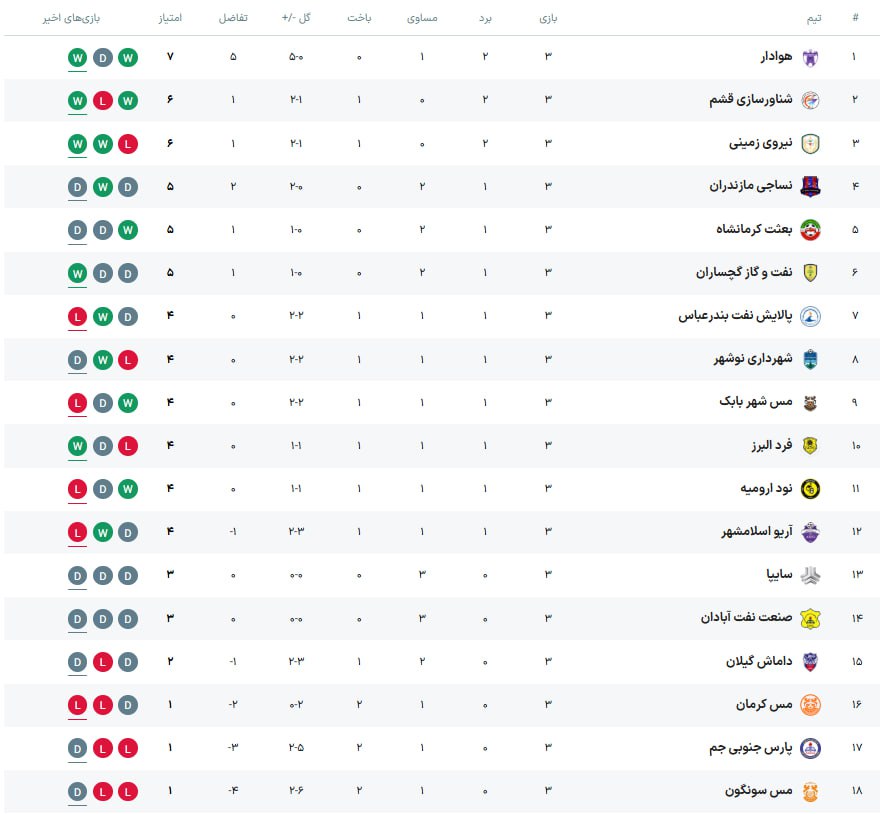Image resolution: width=884 pixels, height=814 pixels.
Task: Sort the table by امتیاز column
Action: pos(170,18)
